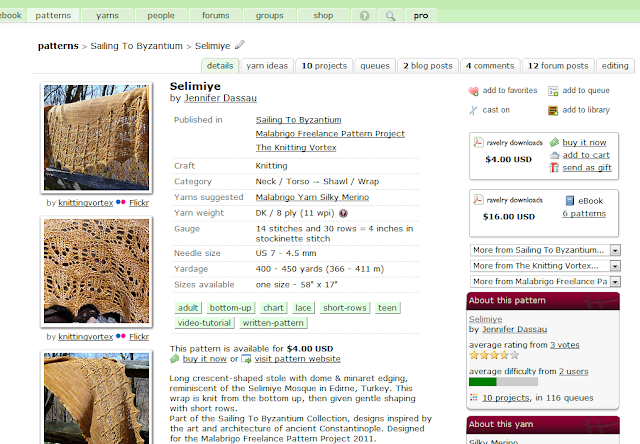
Task: Switch to the 2 blog posts tab
Action: (x=428, y=66)
